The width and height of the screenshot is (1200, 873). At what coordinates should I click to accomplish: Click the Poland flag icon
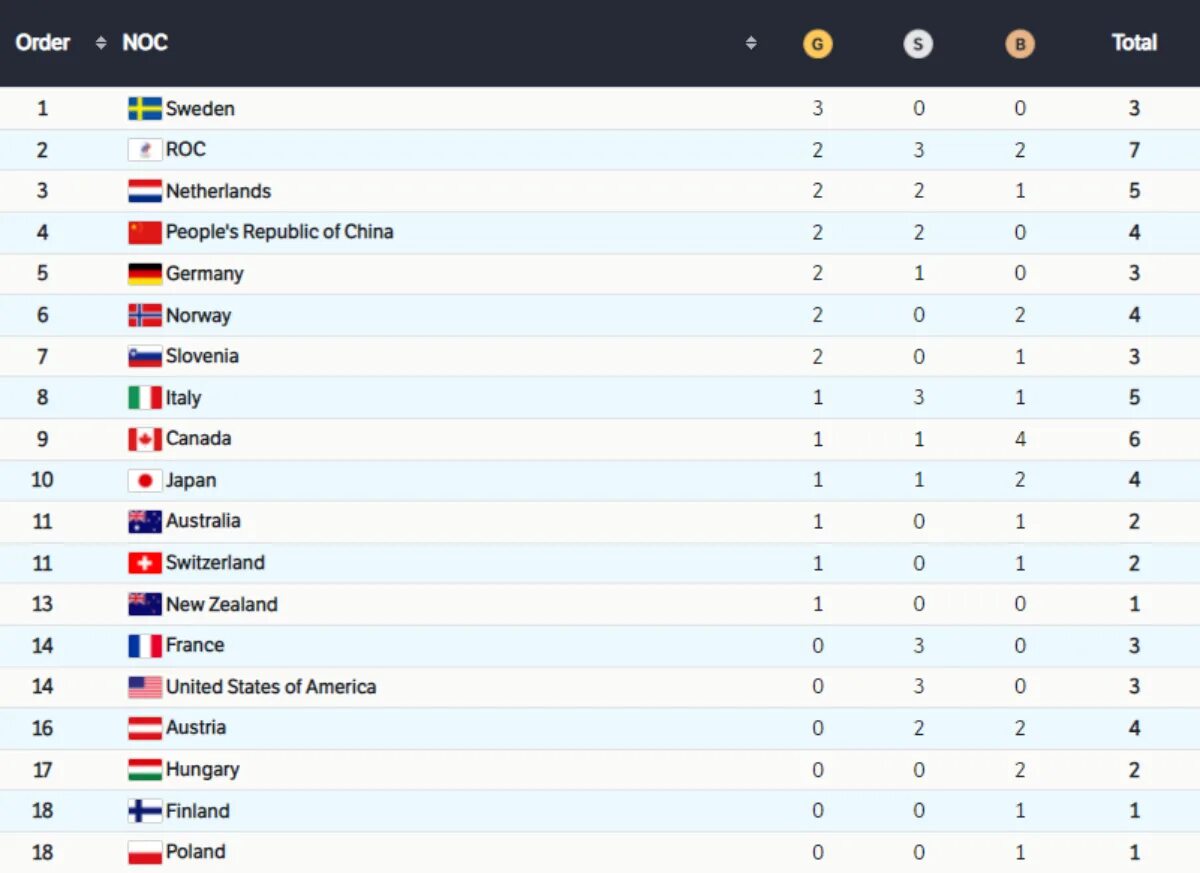(145, 853)
